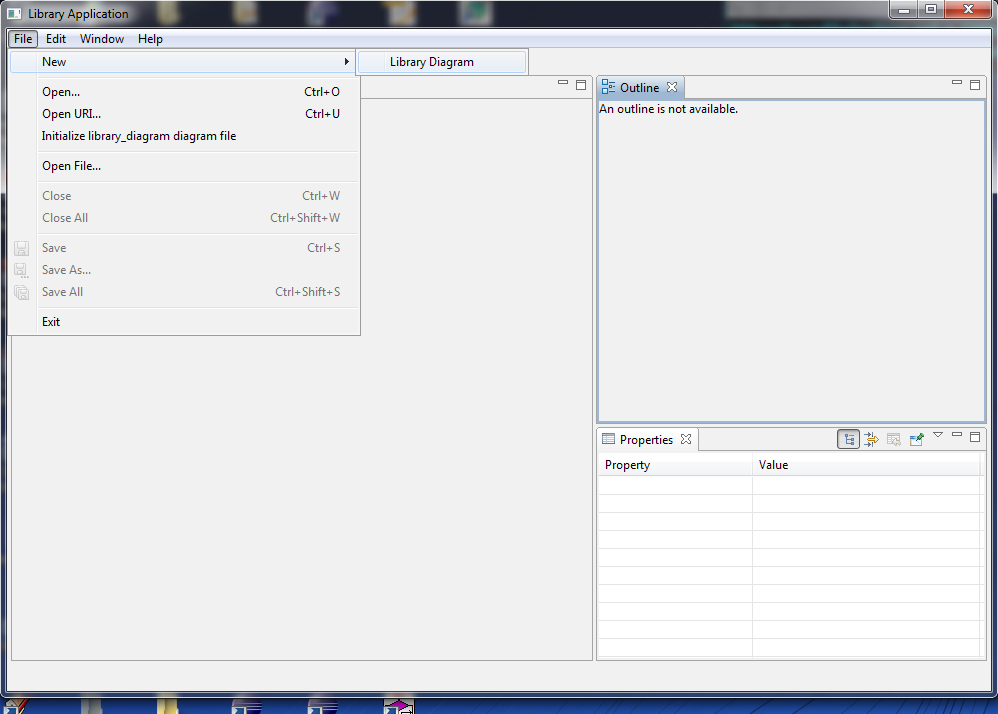998x714 pixels.
Task: Pin Properties view to current selection
Action: coord(917,439)
